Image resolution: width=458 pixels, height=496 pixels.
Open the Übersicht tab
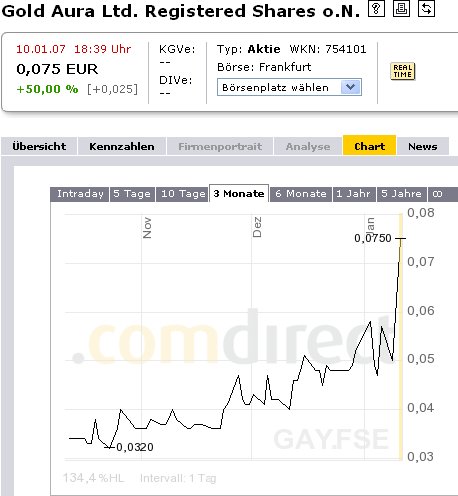coord(39,146)
